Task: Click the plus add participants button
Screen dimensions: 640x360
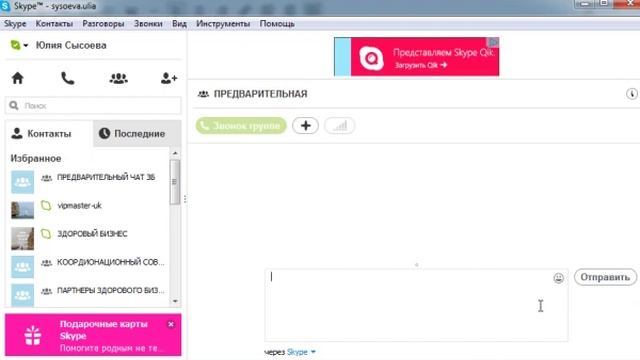Action: point(305,126)
